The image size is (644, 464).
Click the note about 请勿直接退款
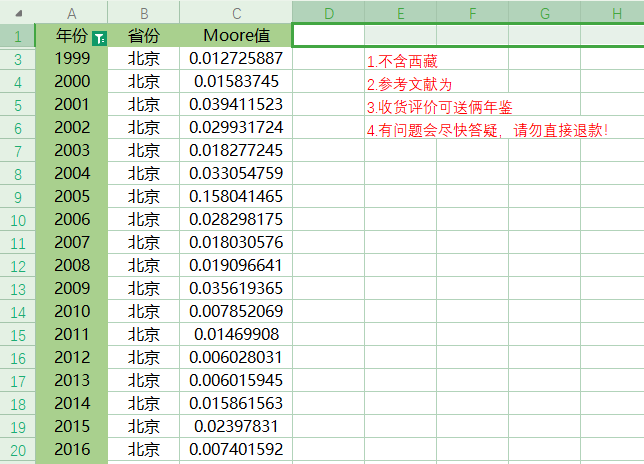[x=487, y=131]
